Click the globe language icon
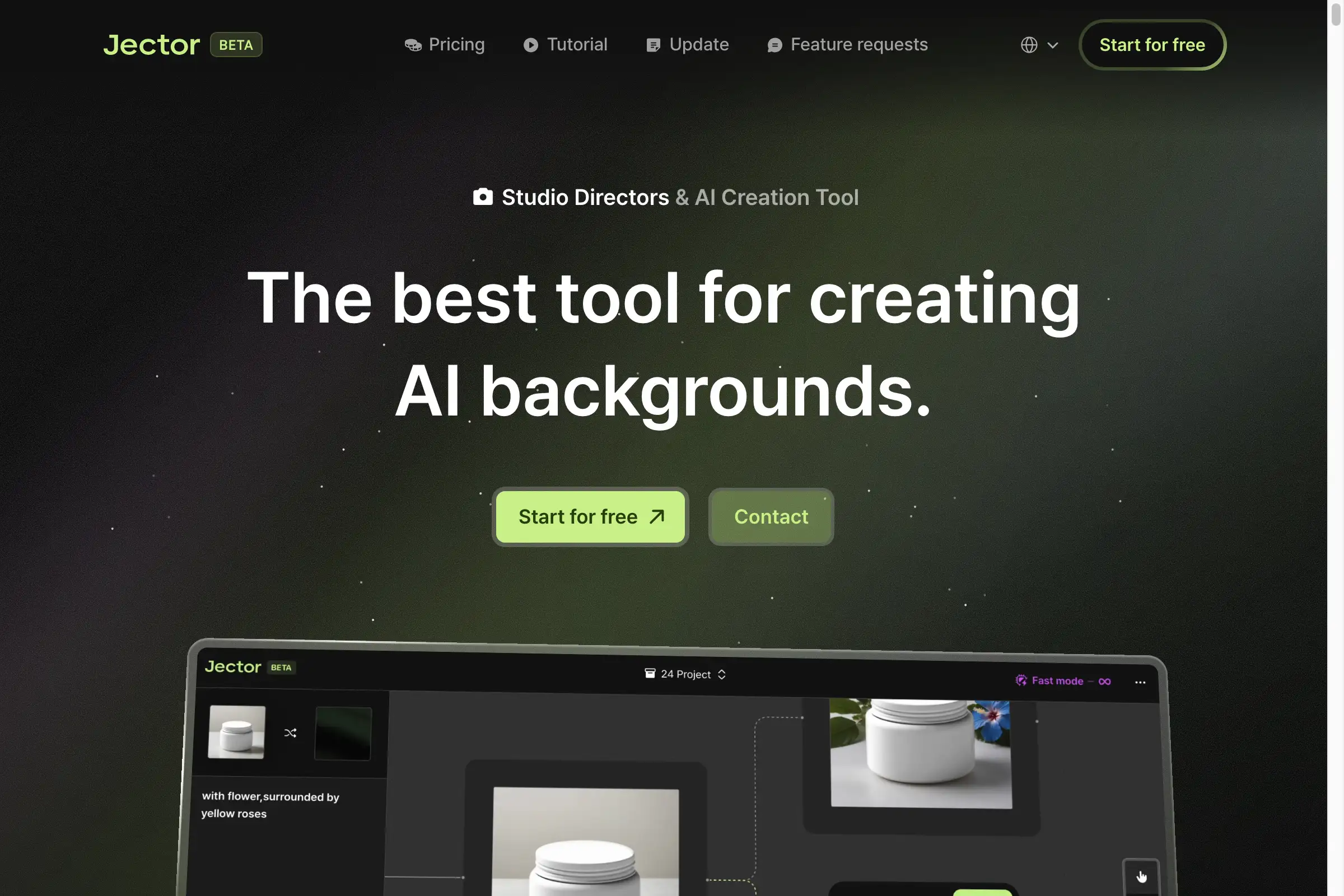 pyautogui.click(x=1029, y=45)
